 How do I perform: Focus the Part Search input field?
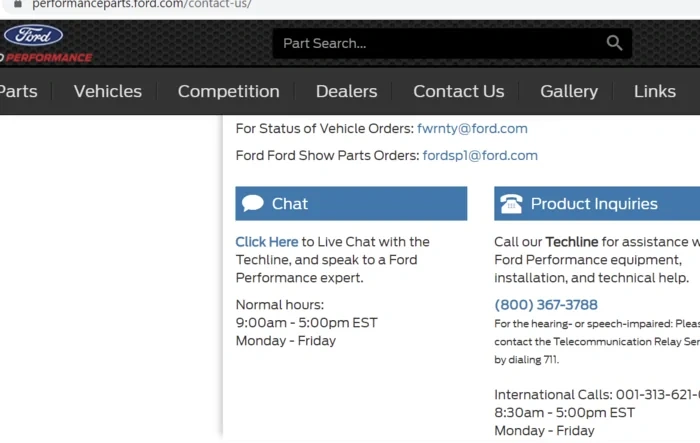pos(452,43)
